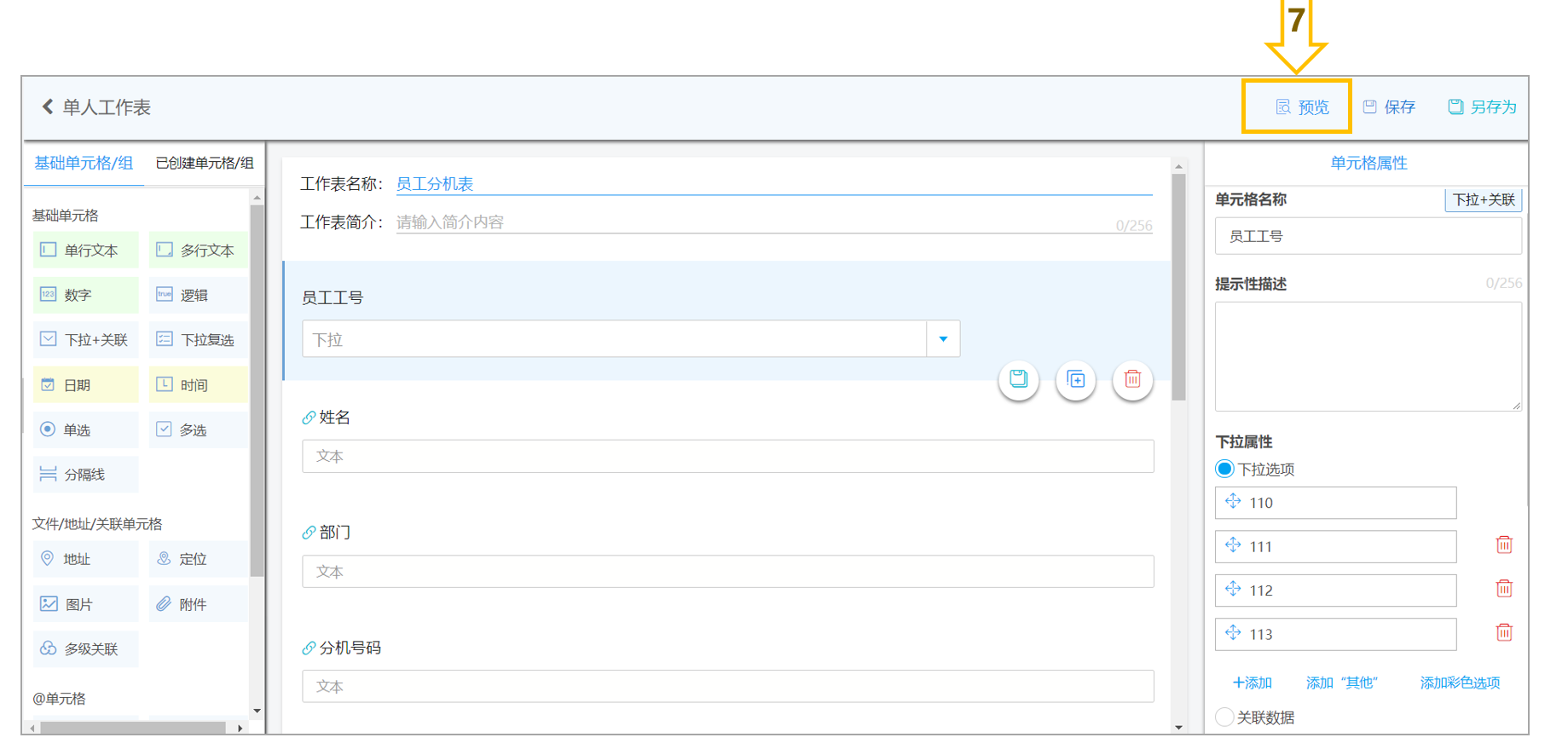Delete option 111 with trash icon
Viewport: 1568px width, 749px height.
click(x=1504, y=544)
